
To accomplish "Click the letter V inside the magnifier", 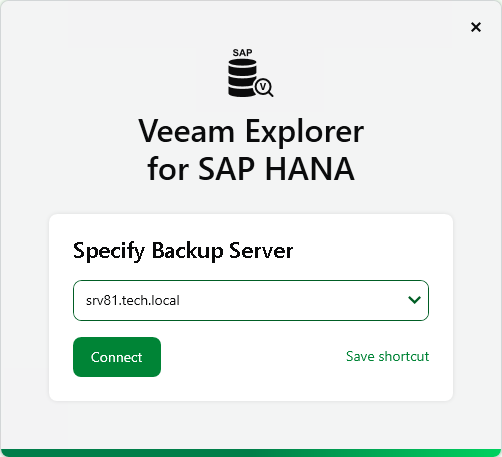I will [263, 87].
